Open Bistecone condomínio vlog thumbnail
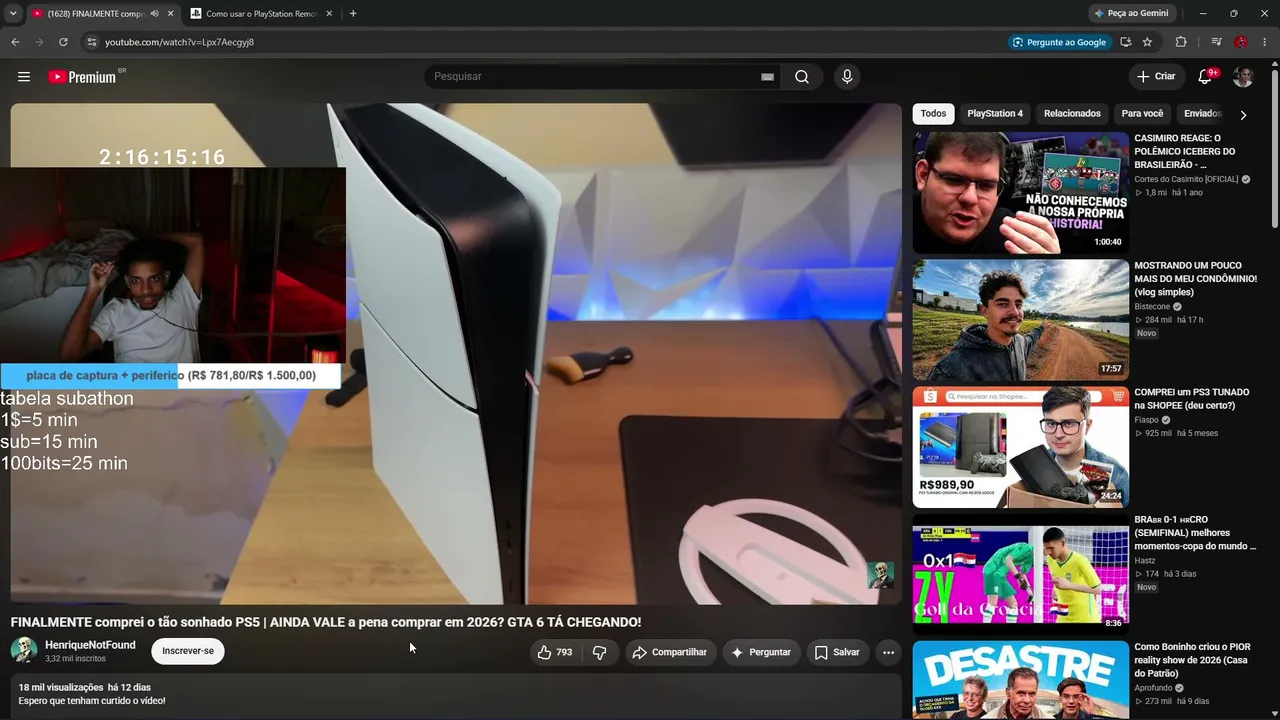Image resolution: width=1280 pixels, height=720 pixels. pyautogui.click(x=1021, y=320)
